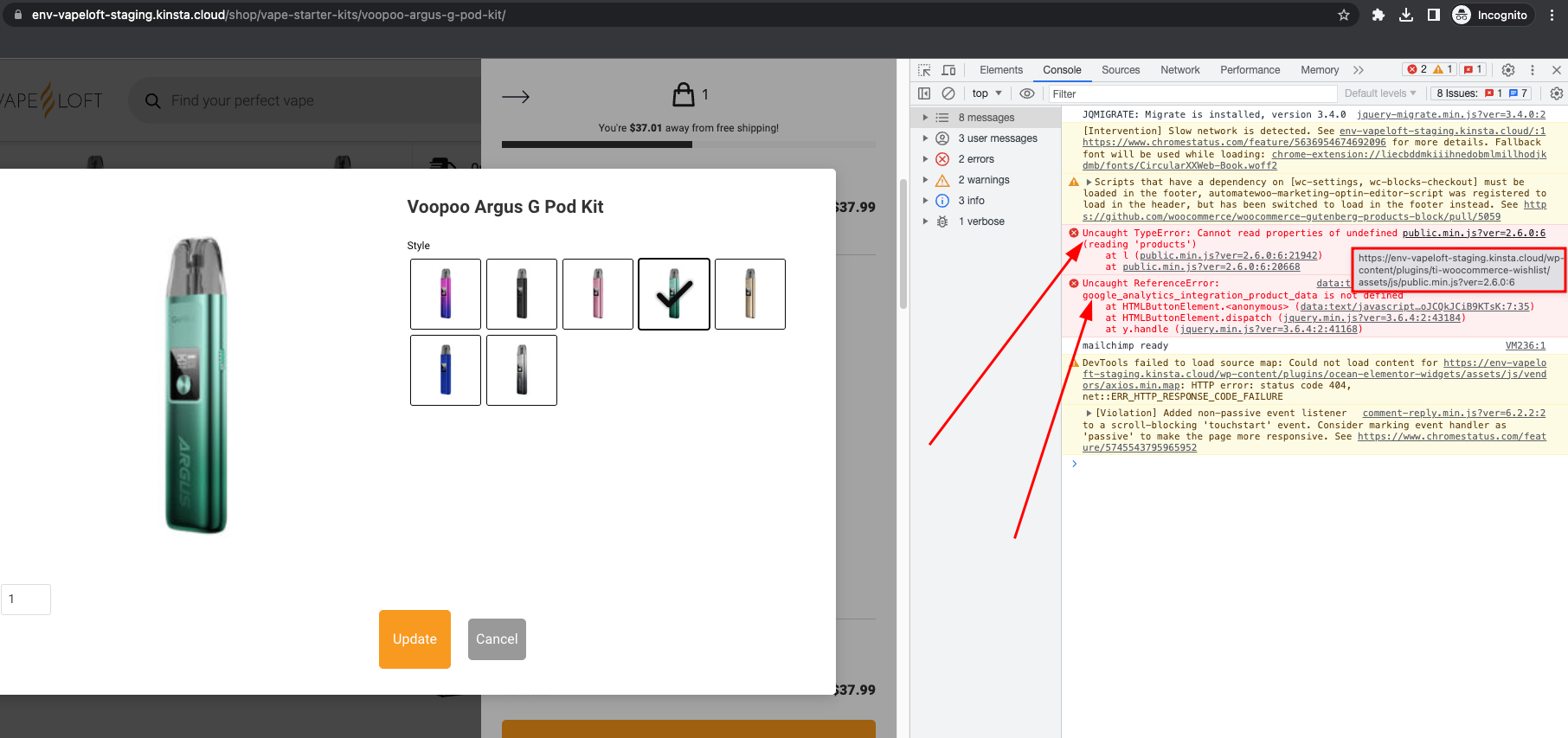
Task: Open the Default levels dropdown
Action: click(1380, 93)
